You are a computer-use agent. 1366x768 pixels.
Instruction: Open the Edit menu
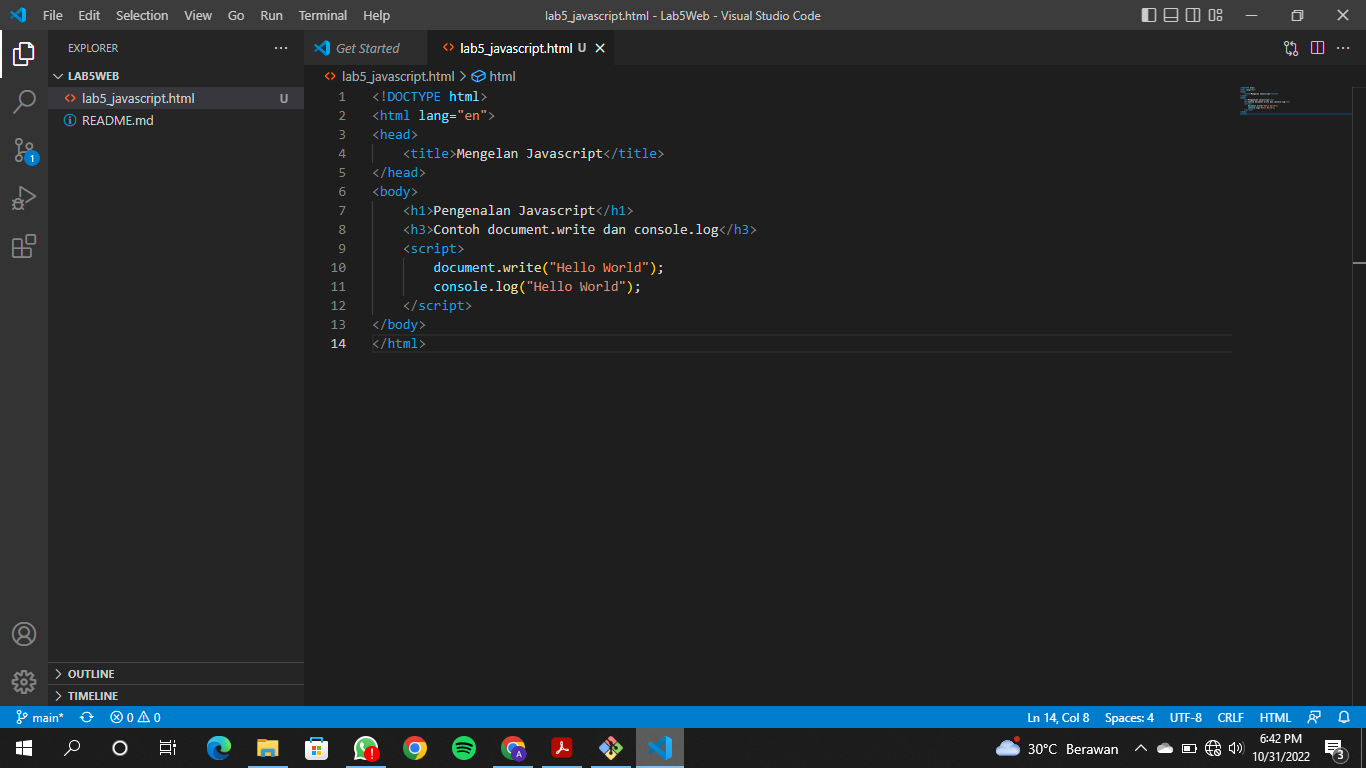pyautogui.click(x=89, y=15)
